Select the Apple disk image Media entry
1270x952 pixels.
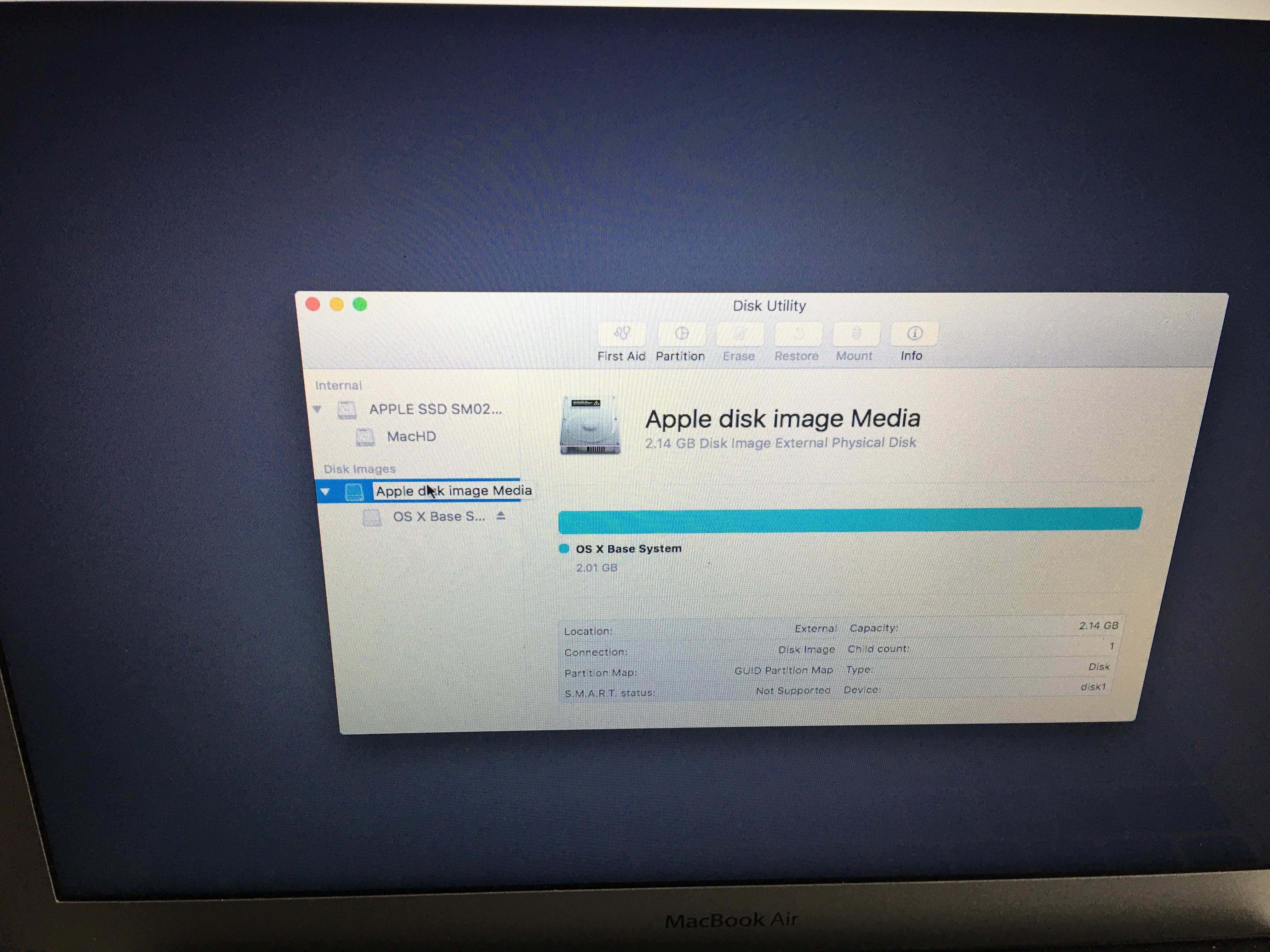pyautogui.click(x=454, y=491)
